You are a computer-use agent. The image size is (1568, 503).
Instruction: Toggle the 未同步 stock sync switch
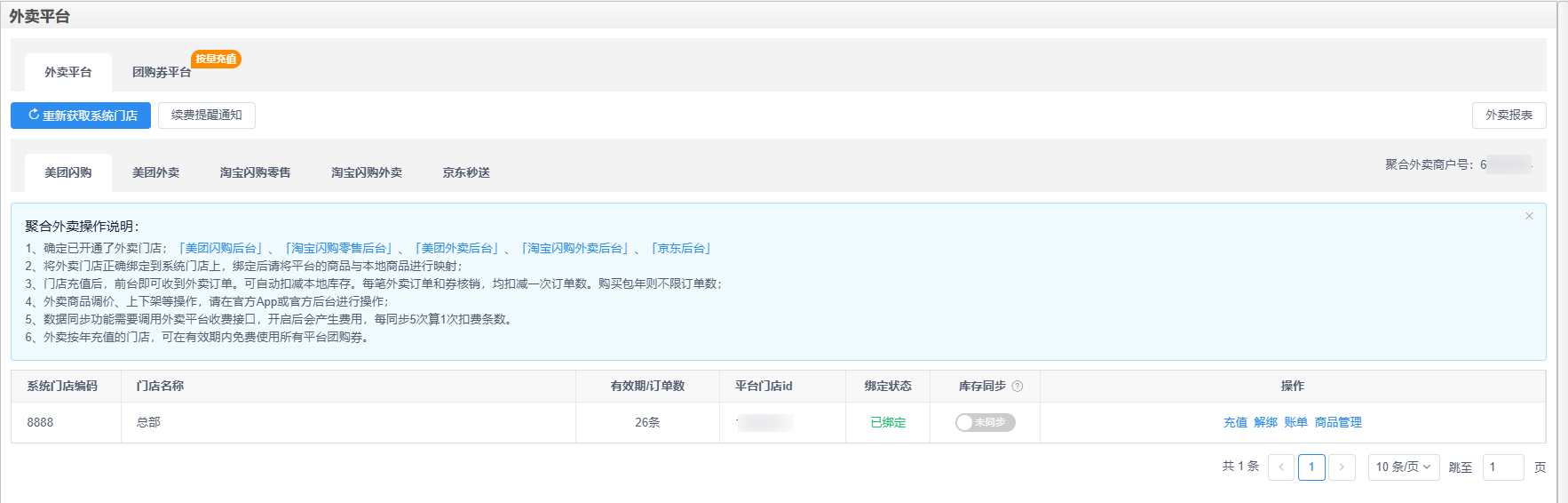[985, 423]
